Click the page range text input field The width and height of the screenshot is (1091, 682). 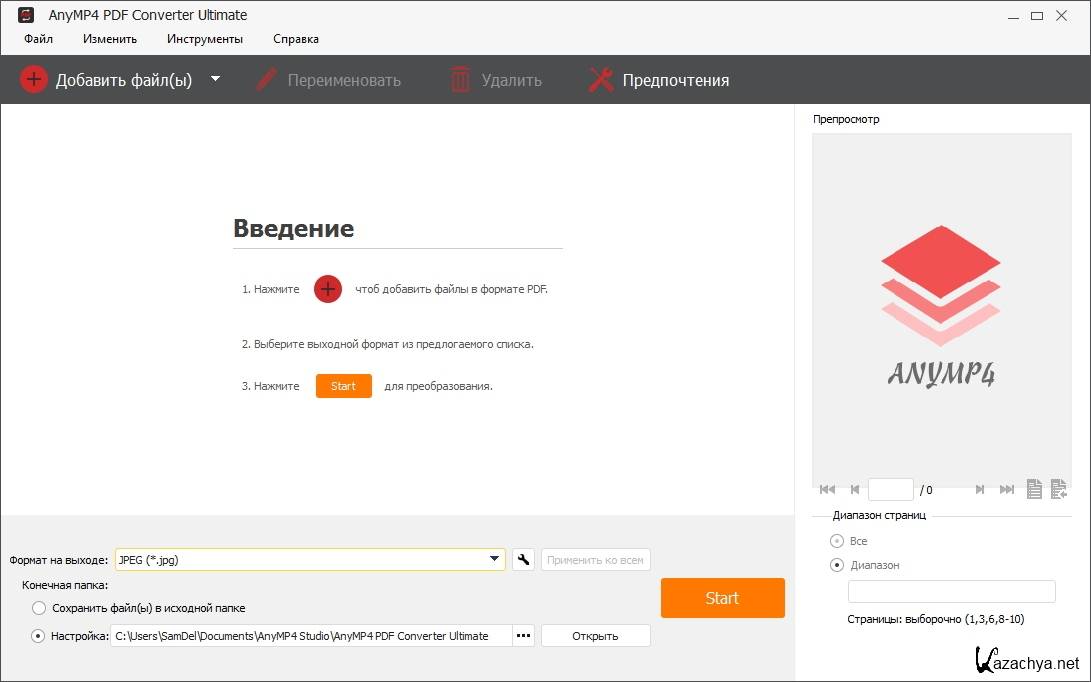coord(951,591)
